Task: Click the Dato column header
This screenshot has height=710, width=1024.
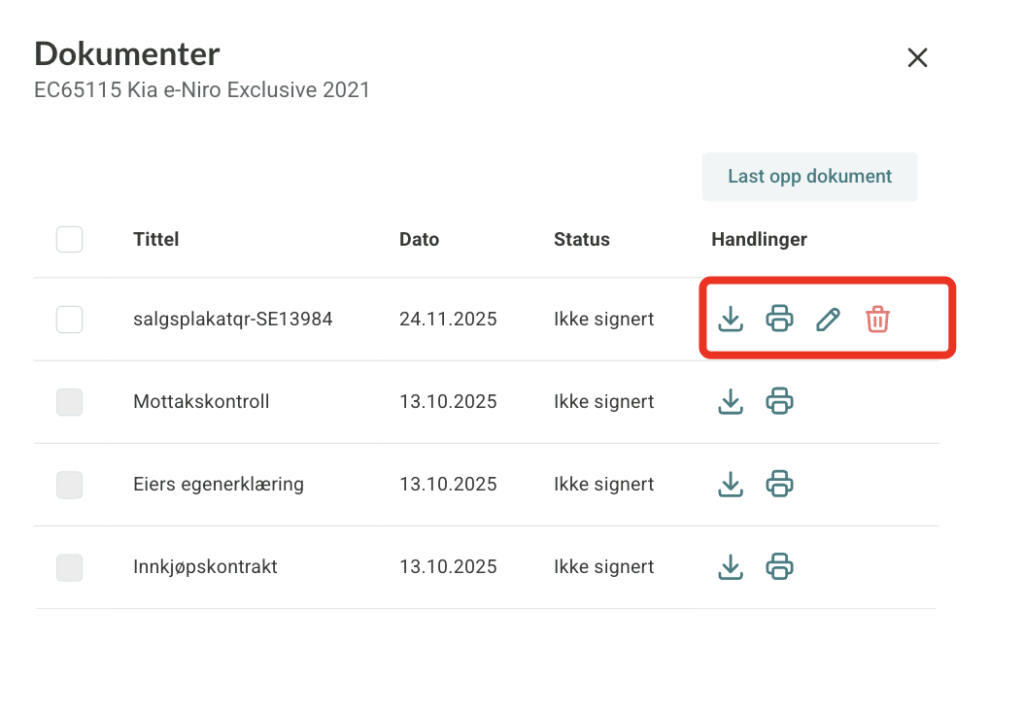Action: 419,240
